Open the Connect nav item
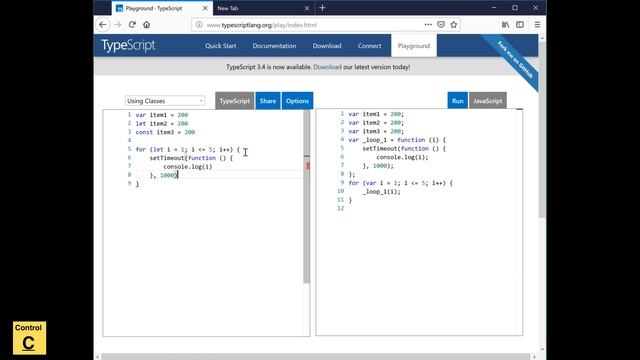The image size is (640, 360). click(x=369, y=46)
